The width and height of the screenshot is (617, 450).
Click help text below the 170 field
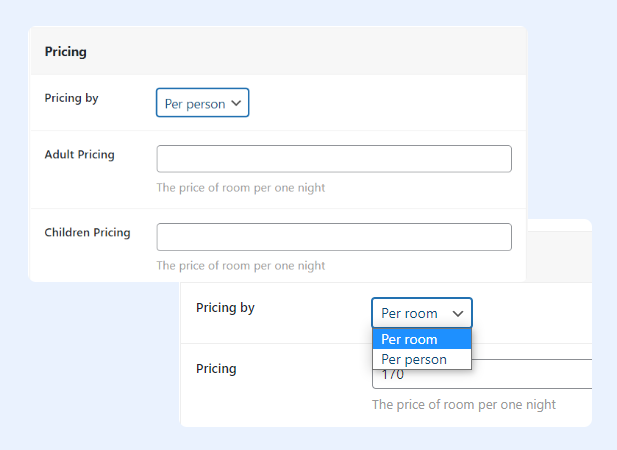pos(464,404)
